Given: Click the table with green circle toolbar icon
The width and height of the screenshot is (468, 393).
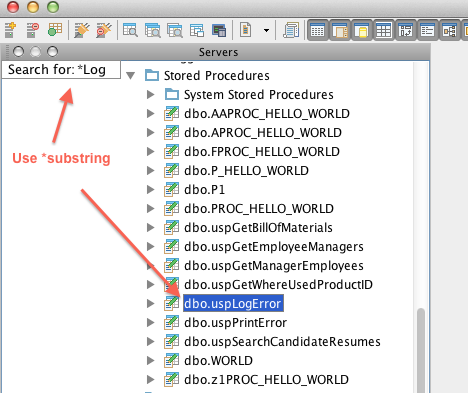Looking at the screenshot, I should tap(55, 30).
